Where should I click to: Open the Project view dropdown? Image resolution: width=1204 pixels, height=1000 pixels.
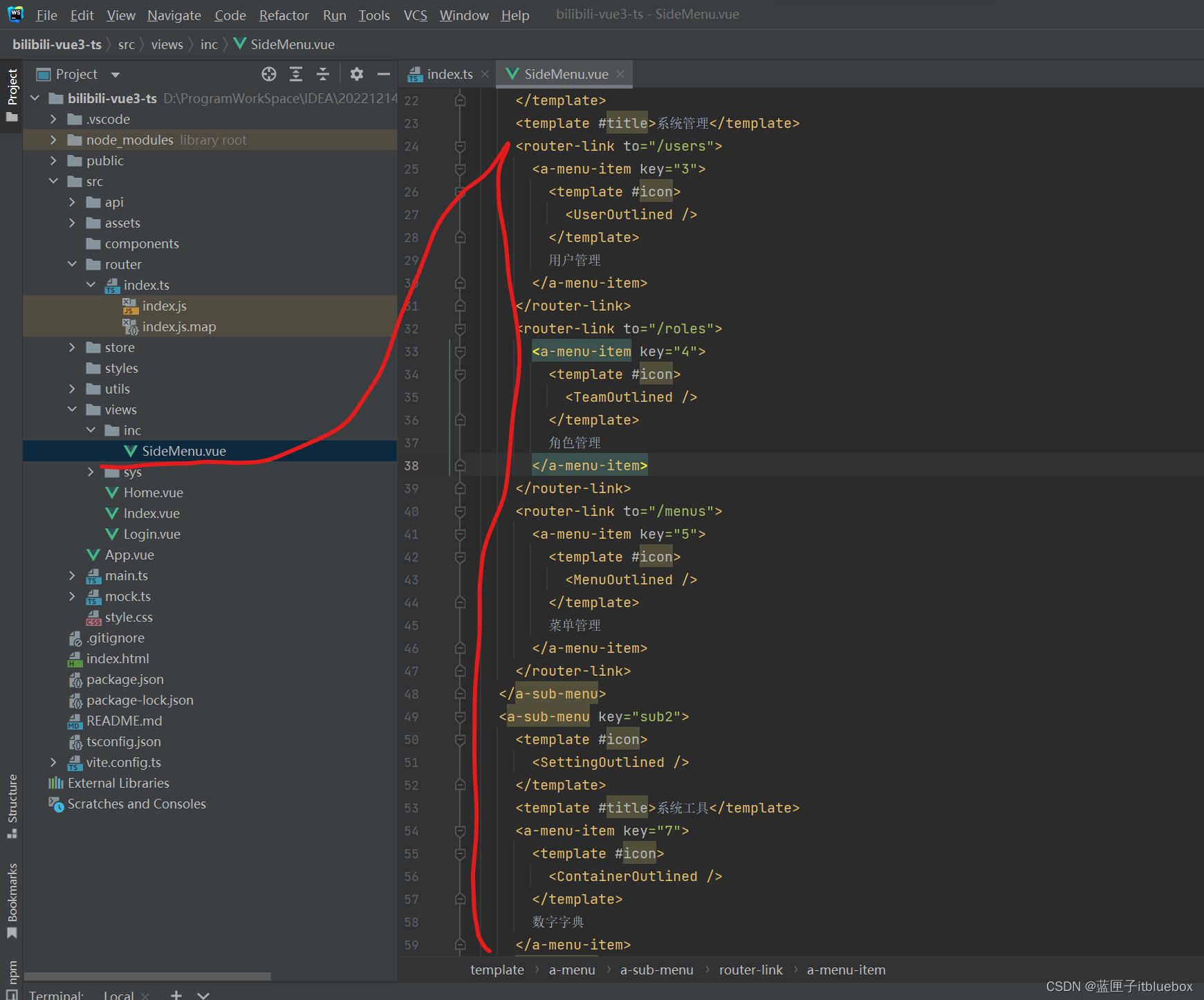tap(115, 75)
